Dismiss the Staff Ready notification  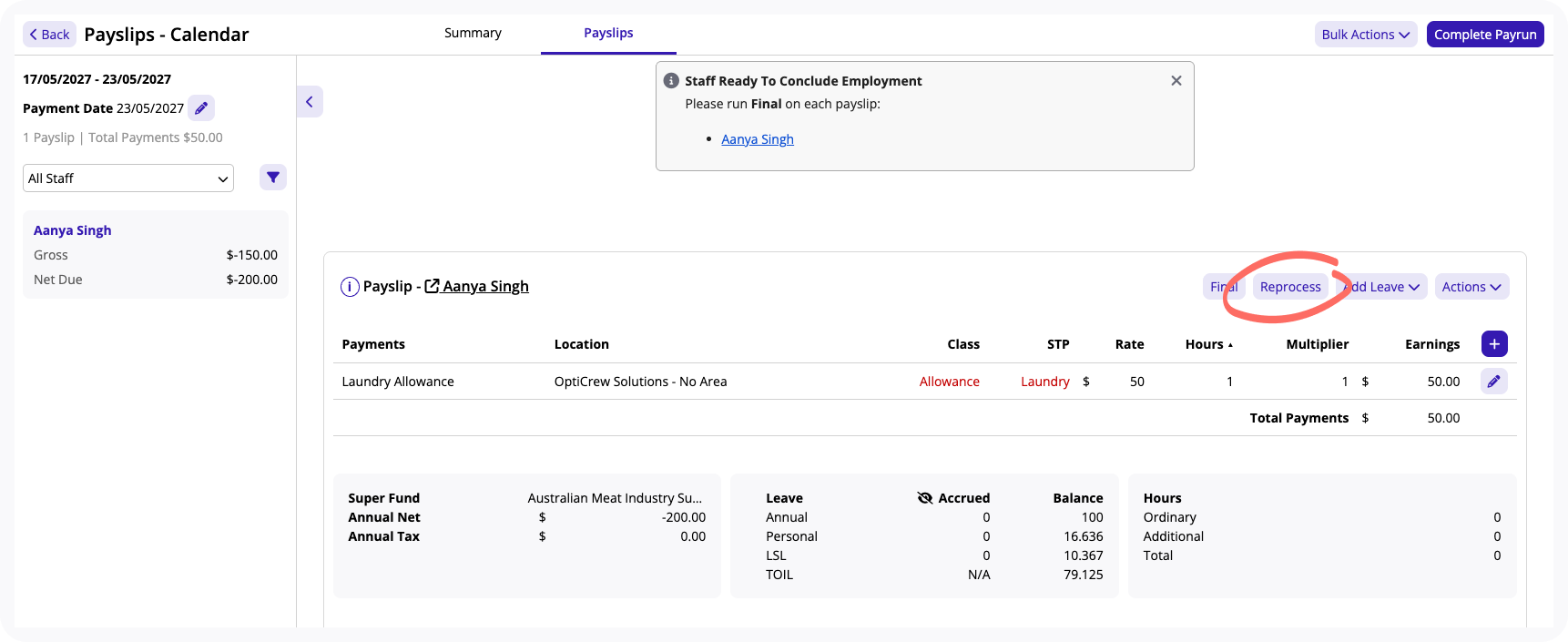(1176, 81)
